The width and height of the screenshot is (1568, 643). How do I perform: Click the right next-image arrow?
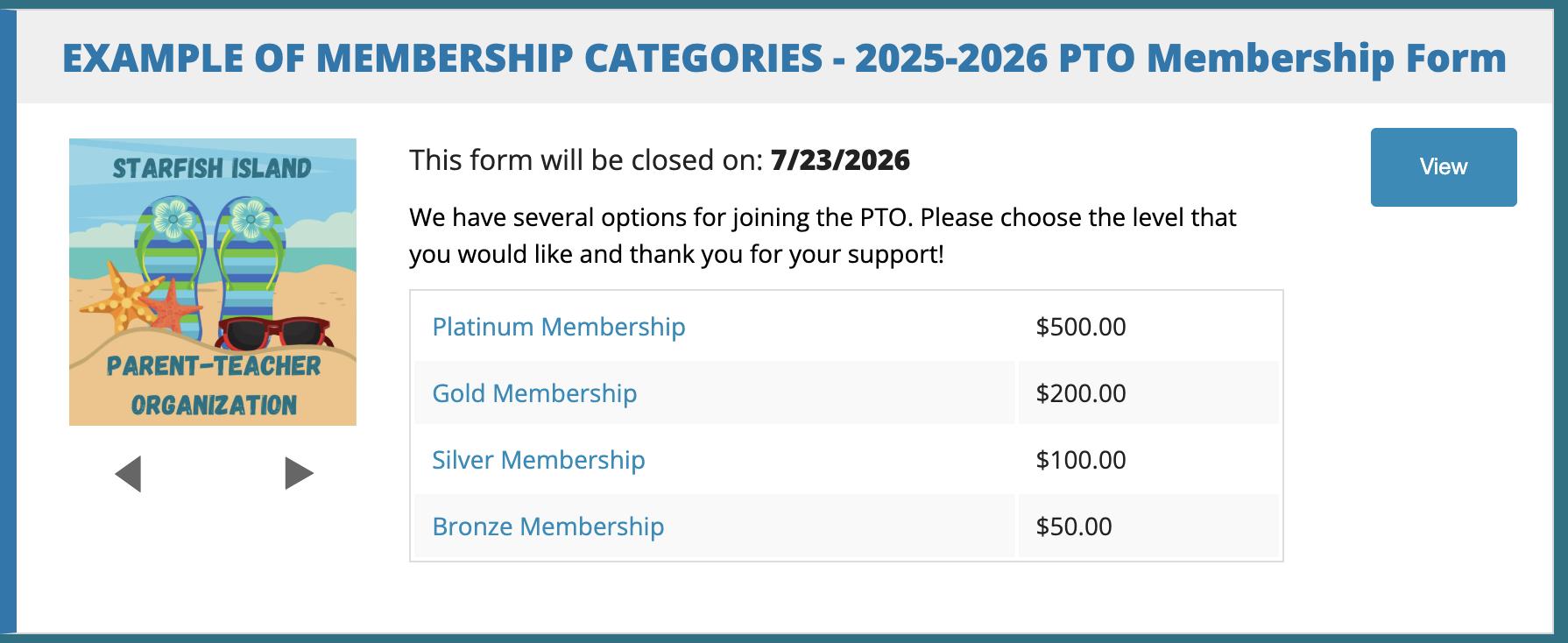click(x=299, y=474)
